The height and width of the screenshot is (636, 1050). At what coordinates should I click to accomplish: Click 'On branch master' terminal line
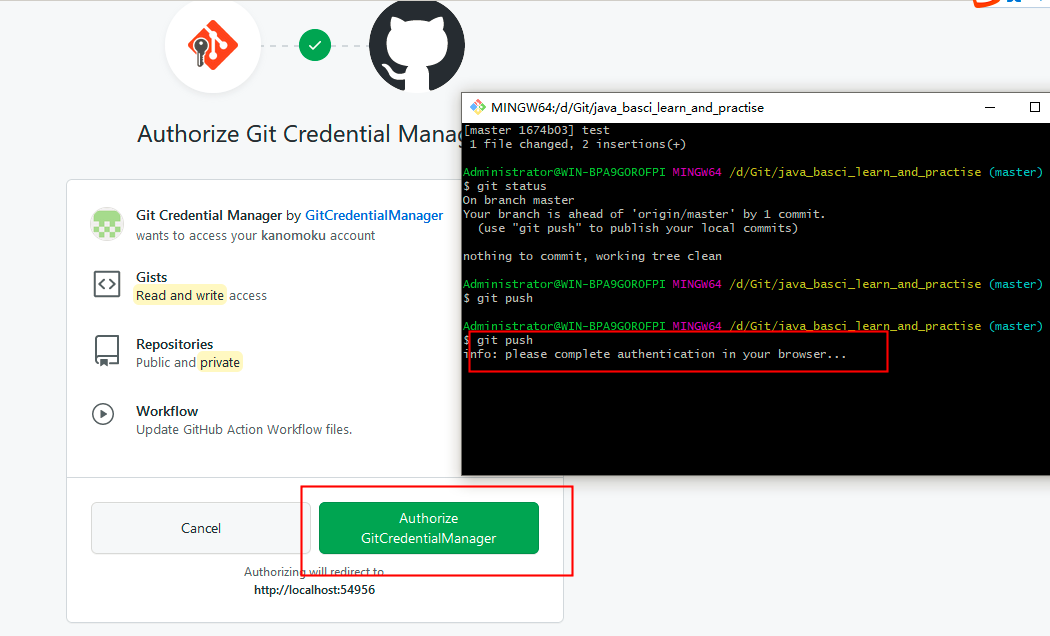(x=518, y=200)
